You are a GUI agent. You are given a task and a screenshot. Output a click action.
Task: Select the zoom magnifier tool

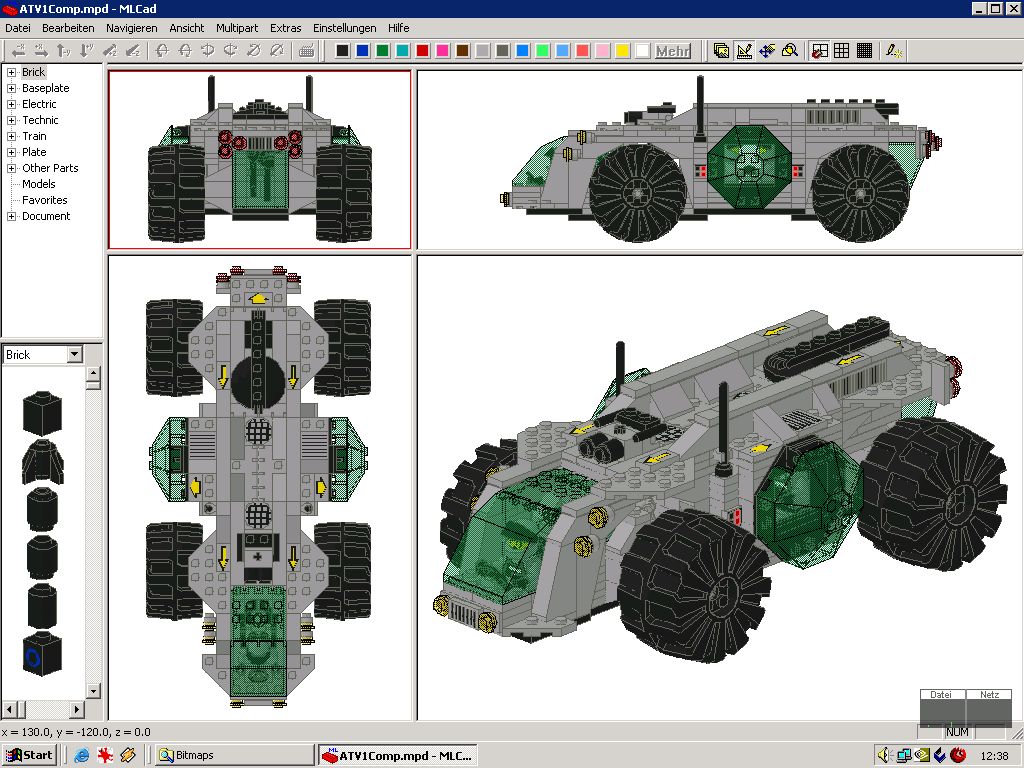coord(790,49)
